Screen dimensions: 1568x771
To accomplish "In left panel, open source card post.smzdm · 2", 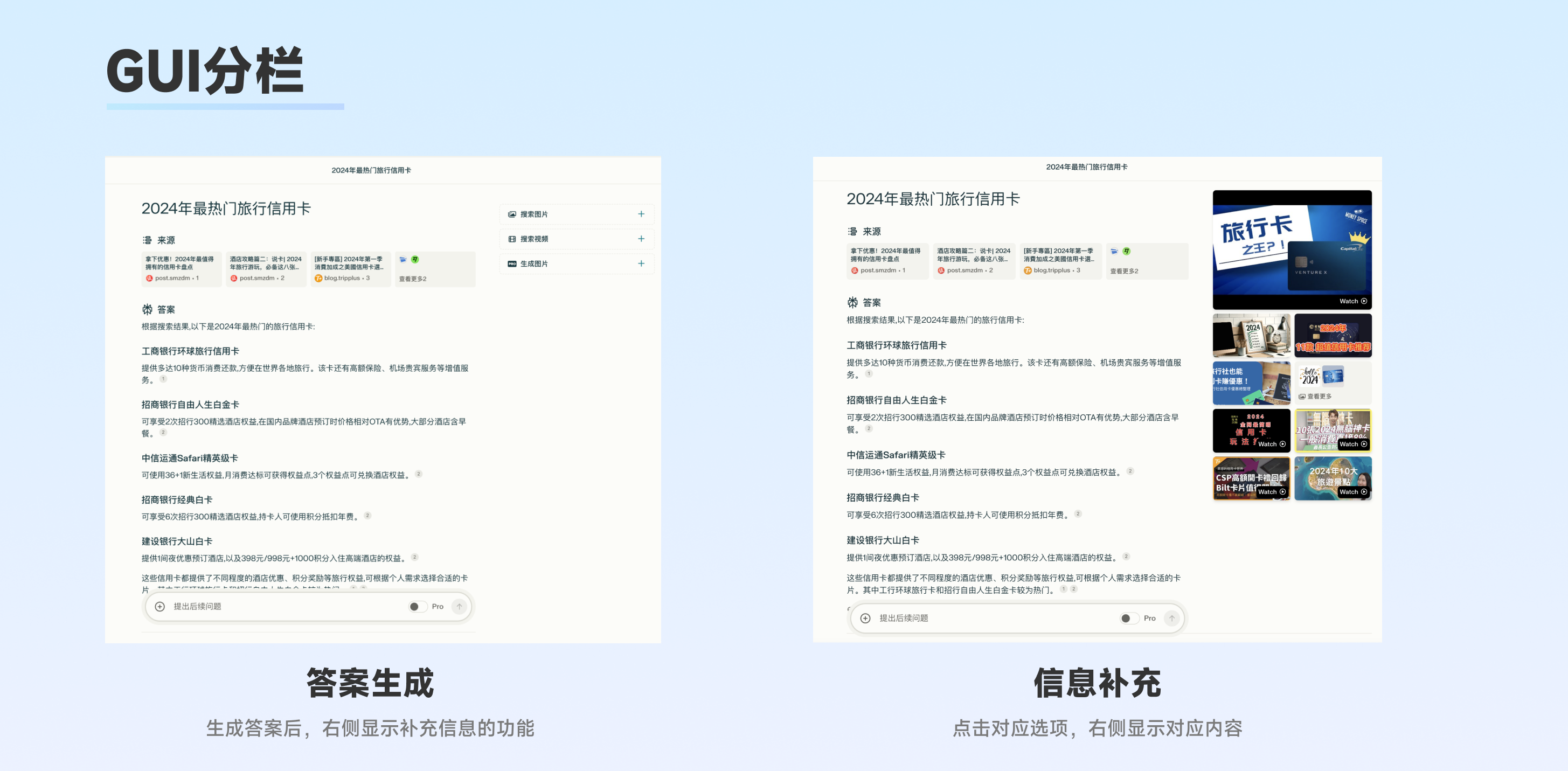I will (266, 269).
